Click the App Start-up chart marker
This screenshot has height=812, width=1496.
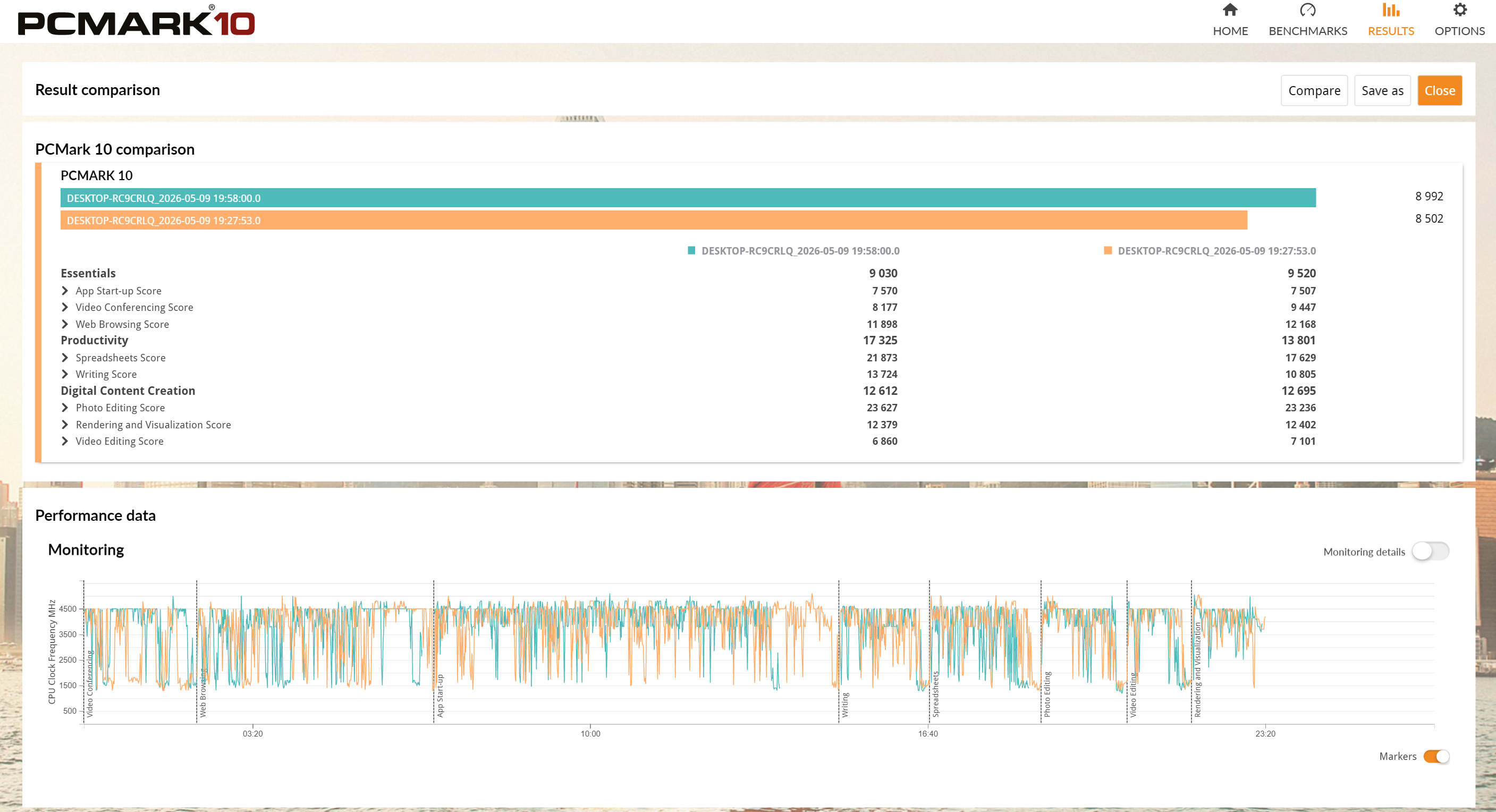[x=439, y=695]
